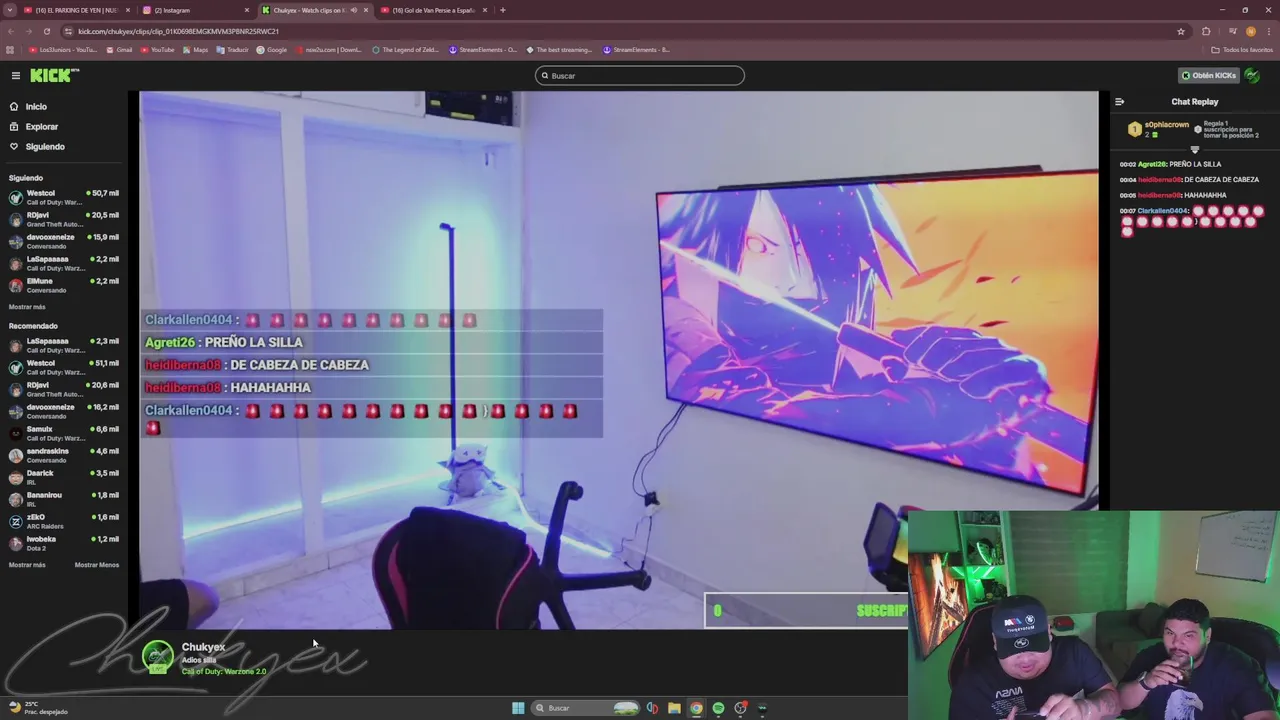Collapse recommended channels with Mostrar Menos
The image size is (1280, 720).
pyautogui.click(x=97, y=565)
